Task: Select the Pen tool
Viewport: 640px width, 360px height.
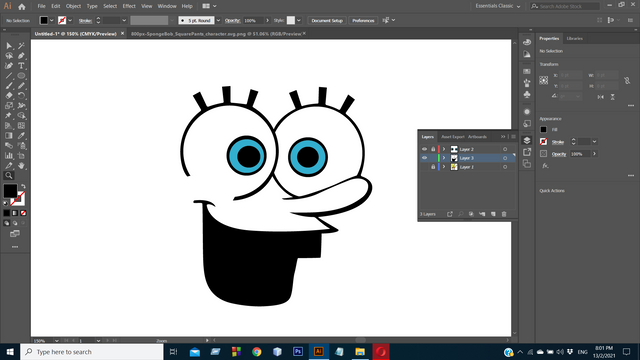Action: (x=21, y=56)
